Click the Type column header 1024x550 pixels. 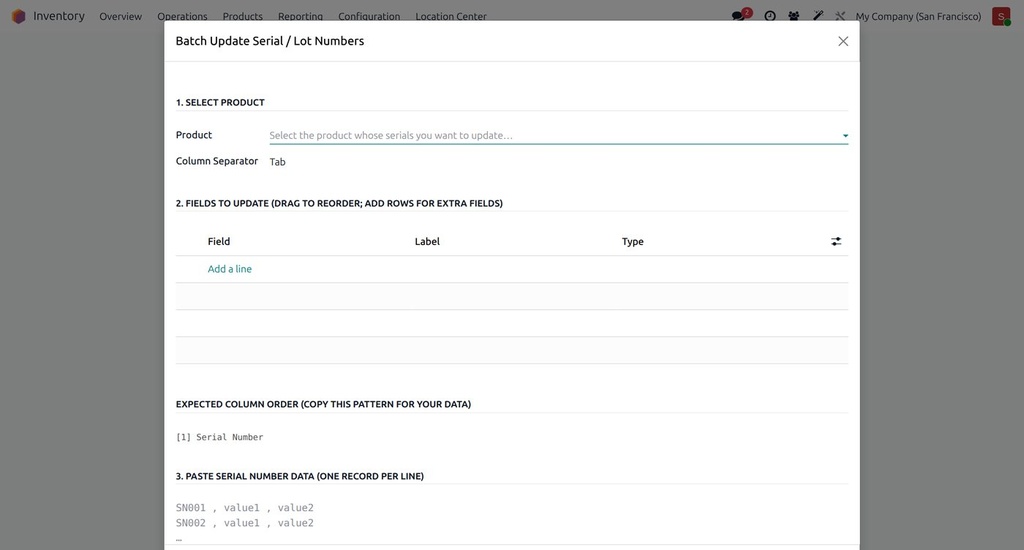[x=632, y=241]
